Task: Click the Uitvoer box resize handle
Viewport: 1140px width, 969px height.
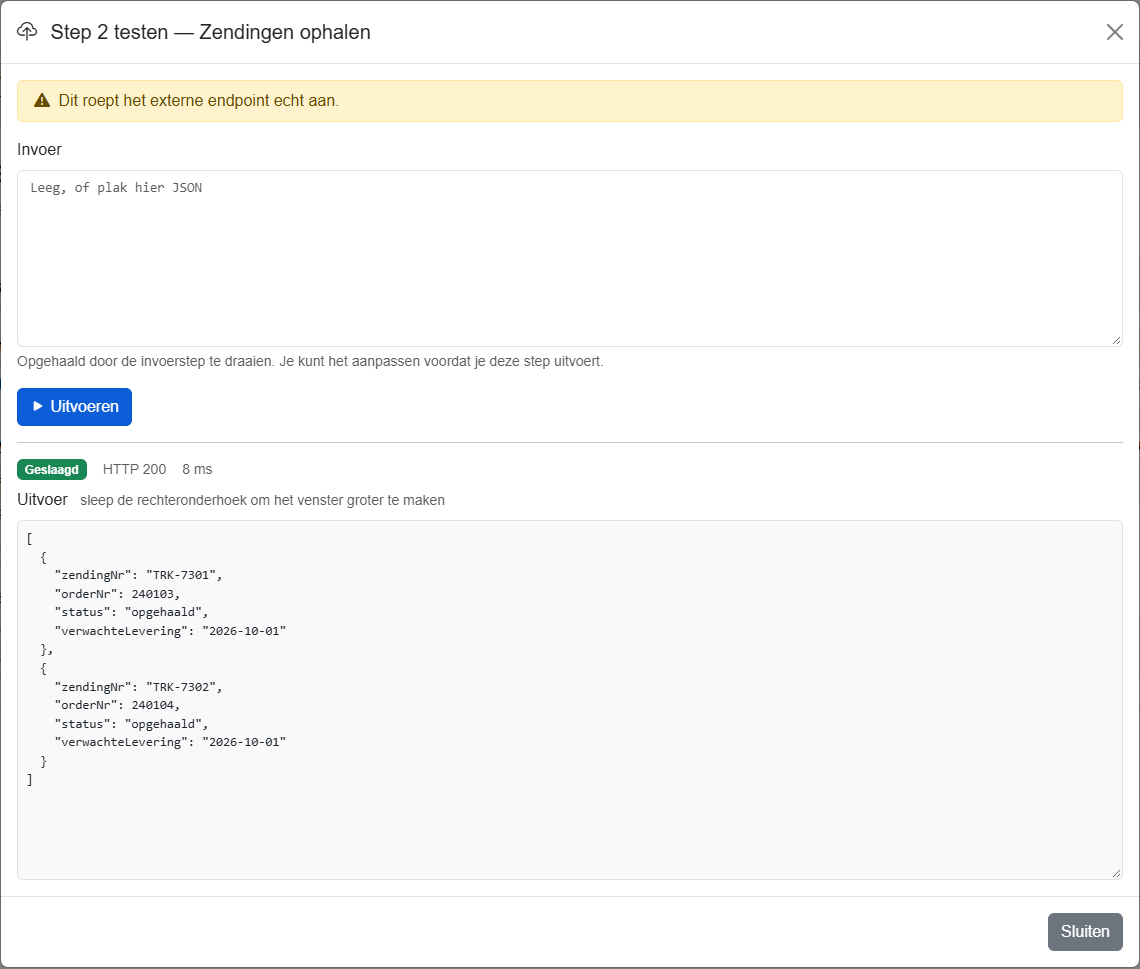Action: tap(1116, 873)
